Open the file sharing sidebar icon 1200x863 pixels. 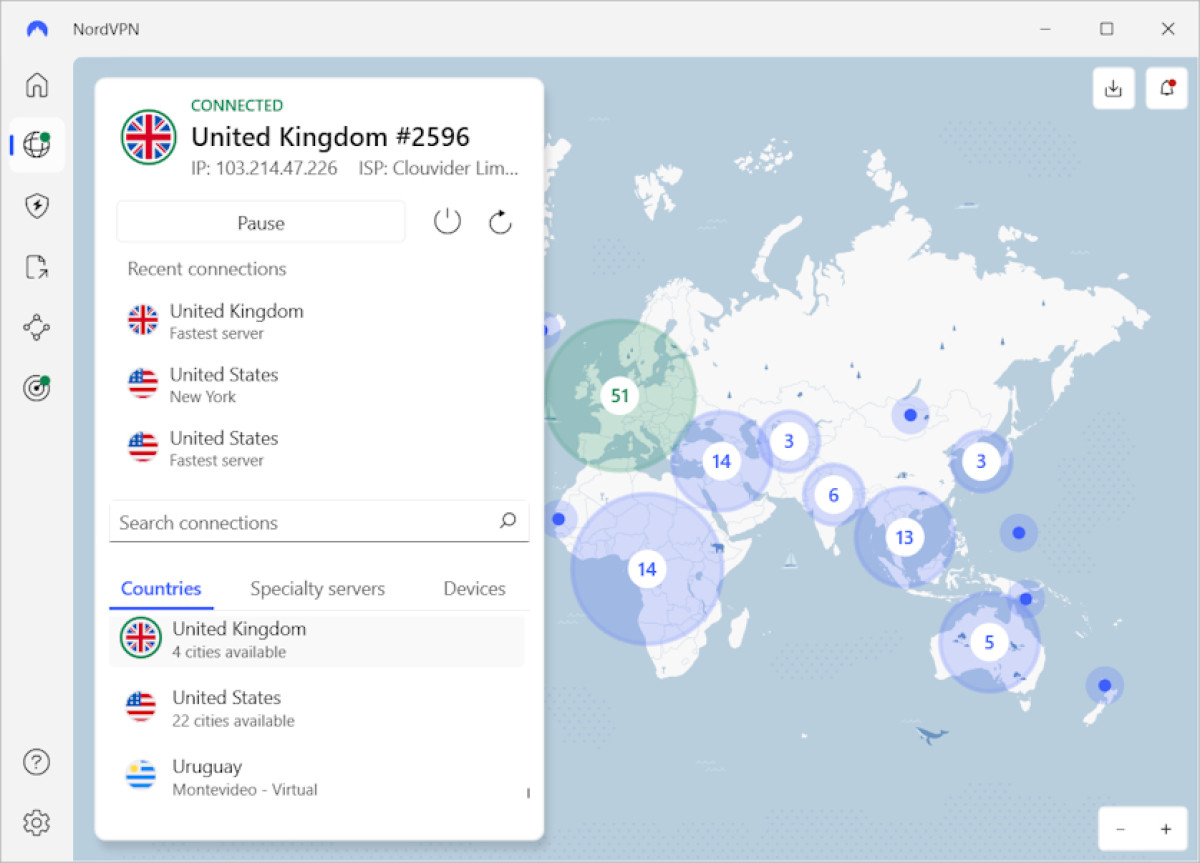tap(37, 267)
